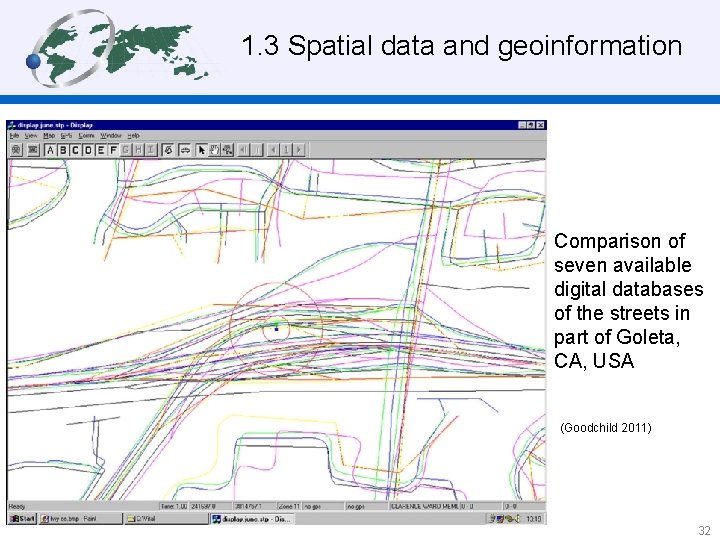The height and width of the screenshot is (540, 720).
Task: Click the Windows Start button
Action: pos(23,519)
